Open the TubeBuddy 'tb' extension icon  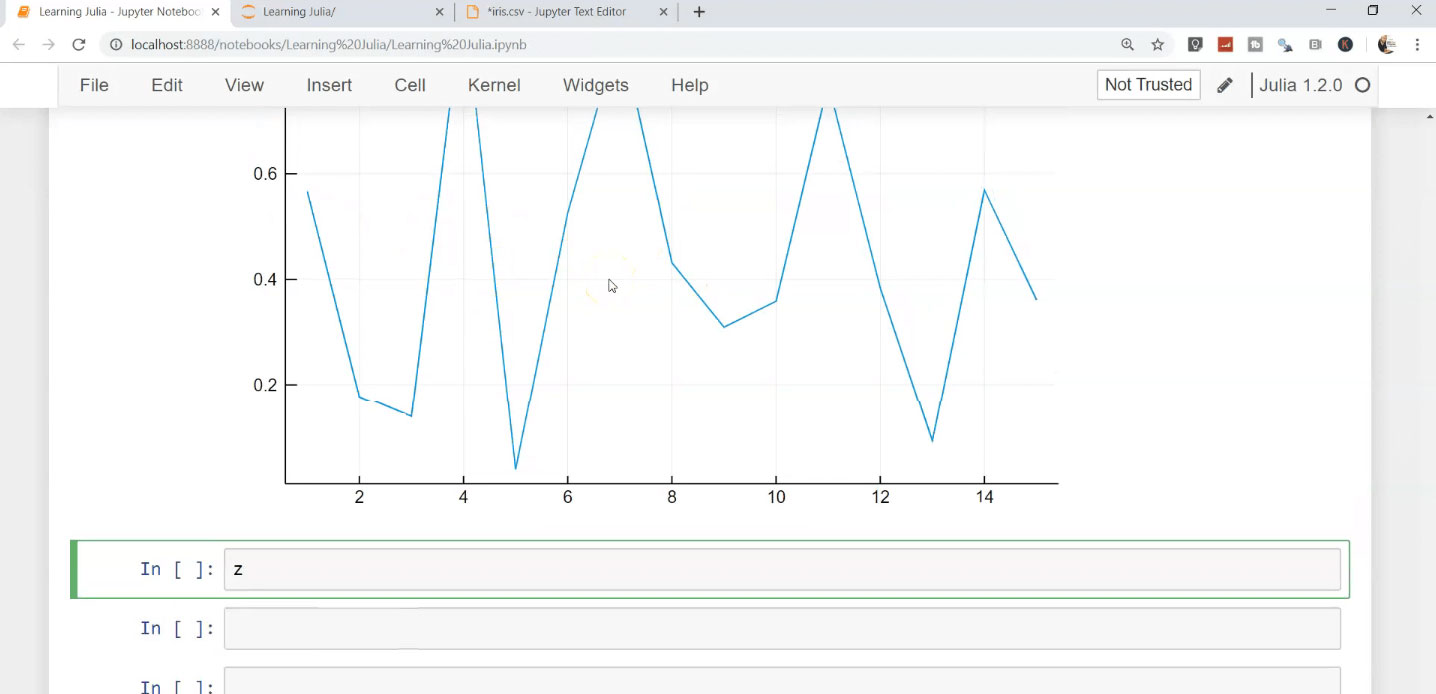[1255, 45]
